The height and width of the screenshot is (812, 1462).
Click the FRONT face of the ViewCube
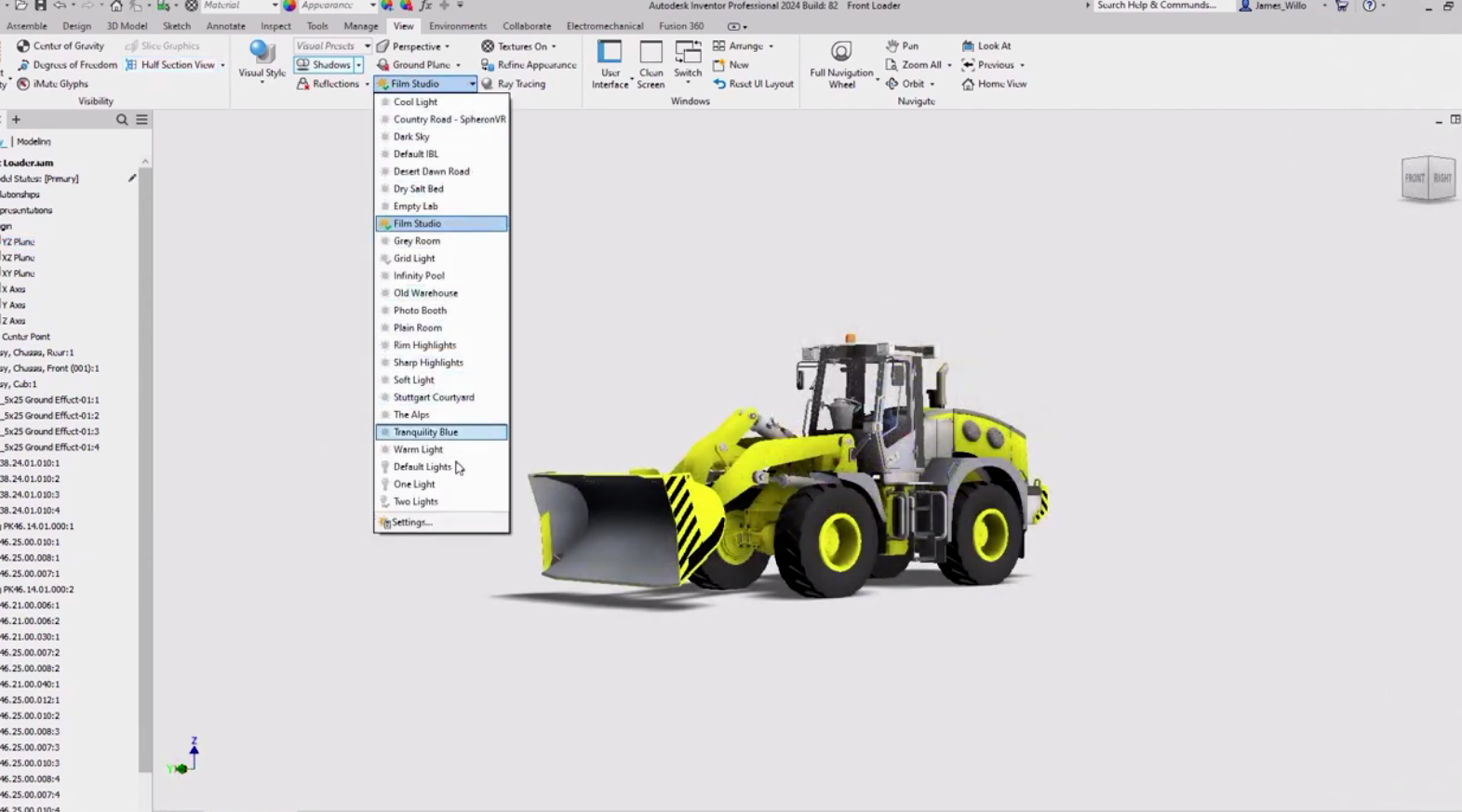(x=1415, y=179)
